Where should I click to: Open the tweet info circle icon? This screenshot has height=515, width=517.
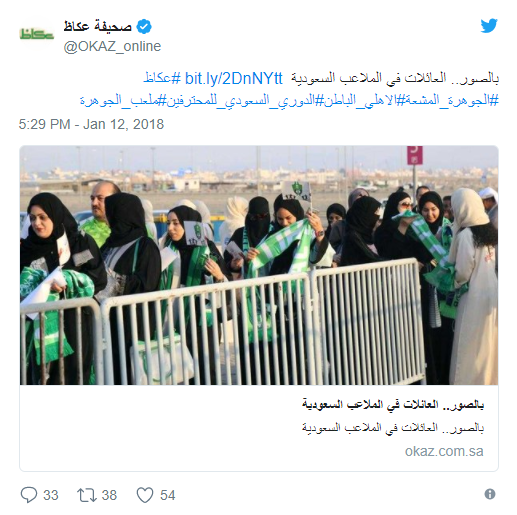tap(490, 494)
